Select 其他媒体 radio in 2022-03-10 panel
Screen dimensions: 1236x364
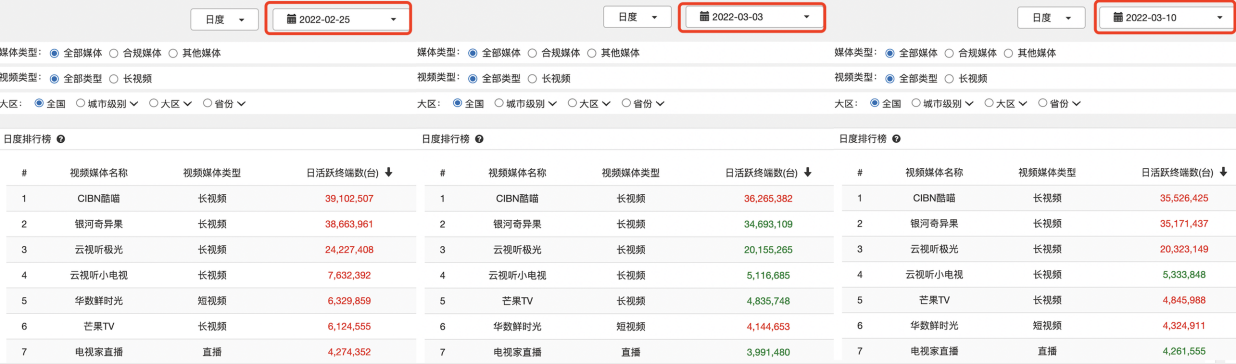click(1008, 53)
